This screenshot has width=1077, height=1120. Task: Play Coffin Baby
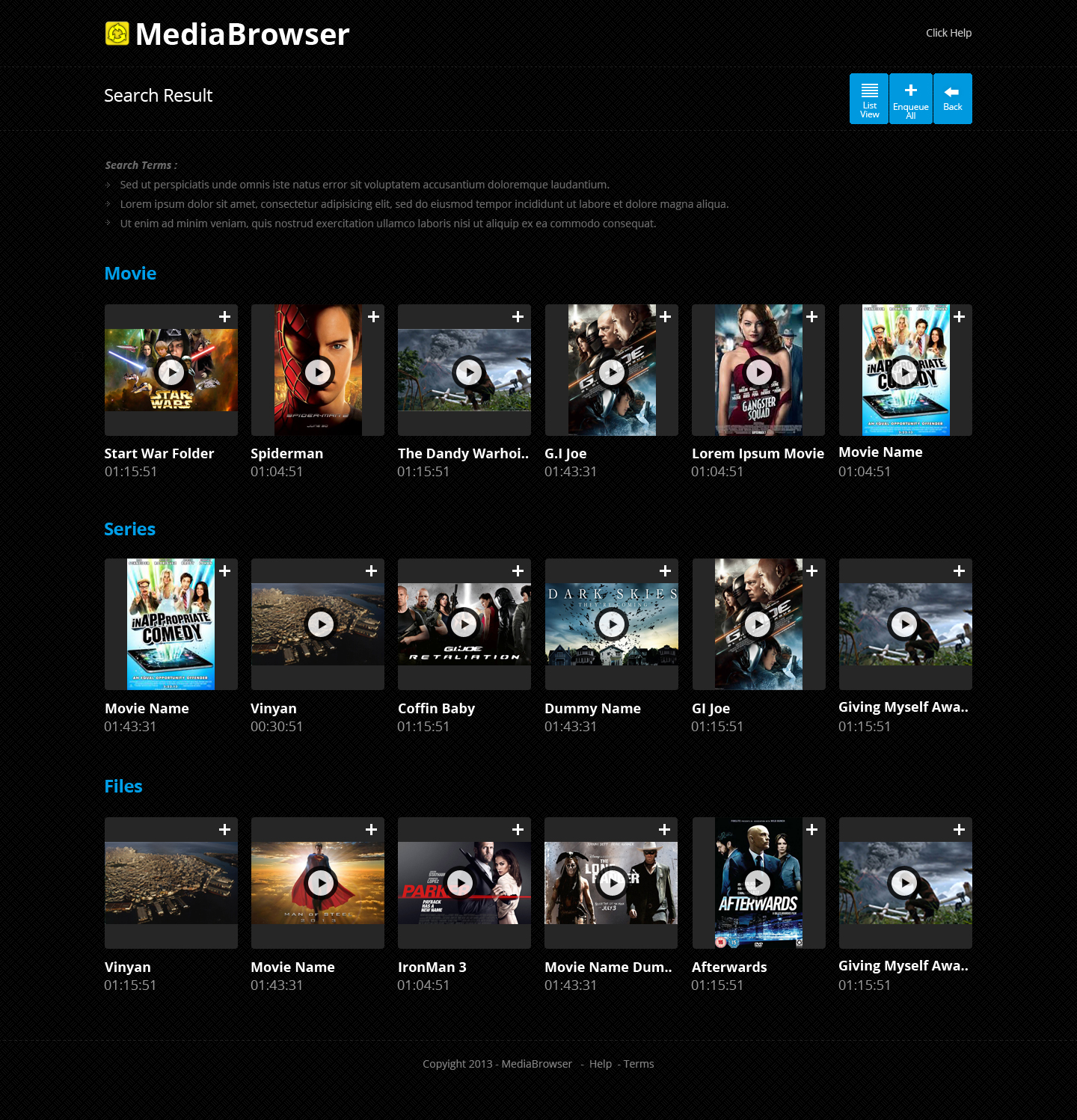click(x=464, y=624)
